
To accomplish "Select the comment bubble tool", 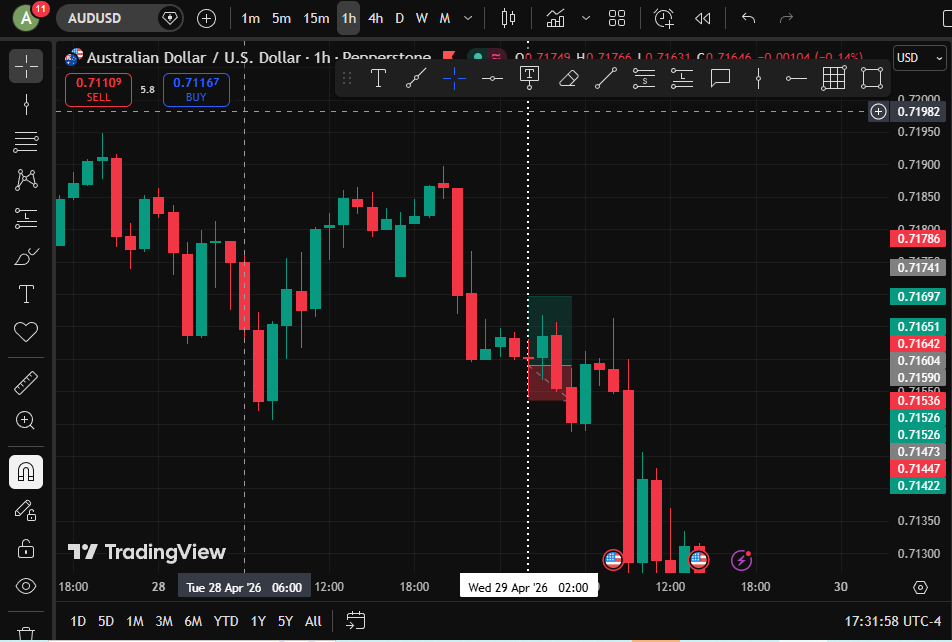I will (x=720, y=78).
